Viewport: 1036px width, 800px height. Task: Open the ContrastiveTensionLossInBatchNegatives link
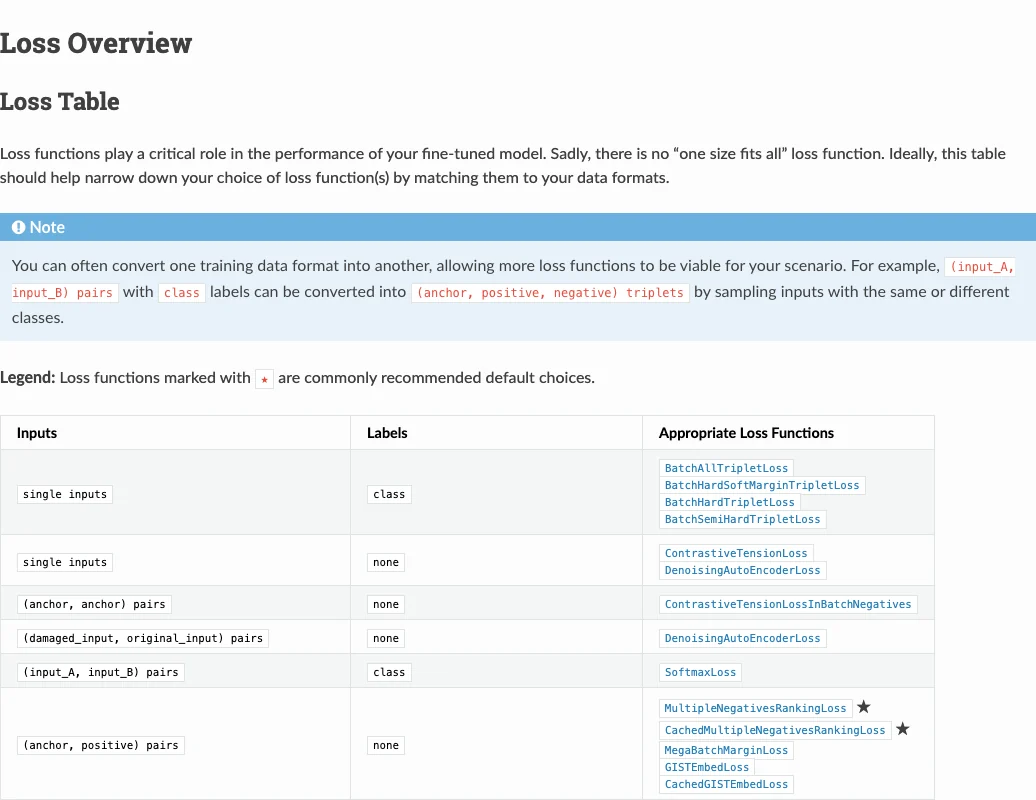pos(788,604)
